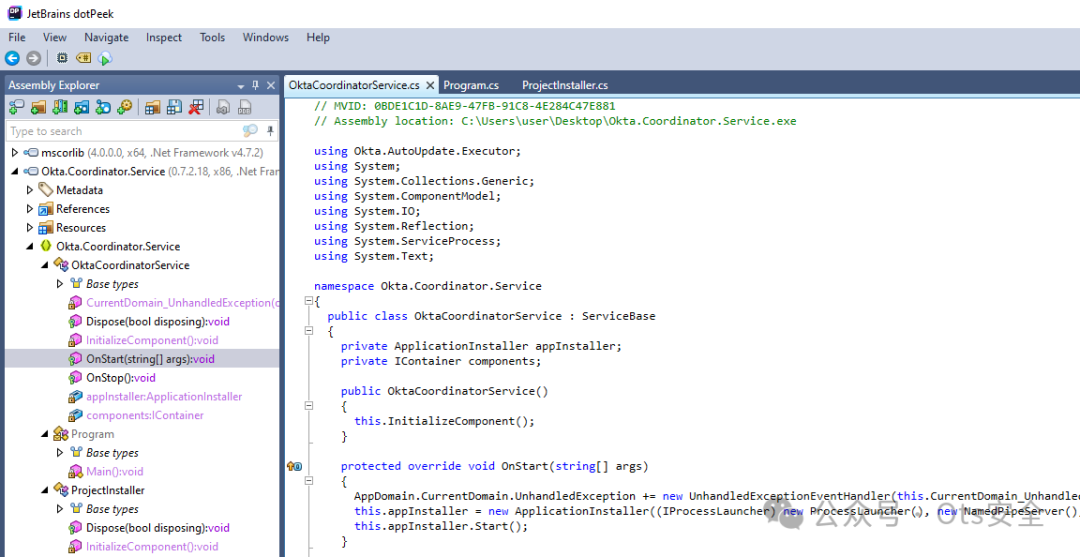
Task: Collapse the OktaCoordinatorService class node
Action: 45,264
